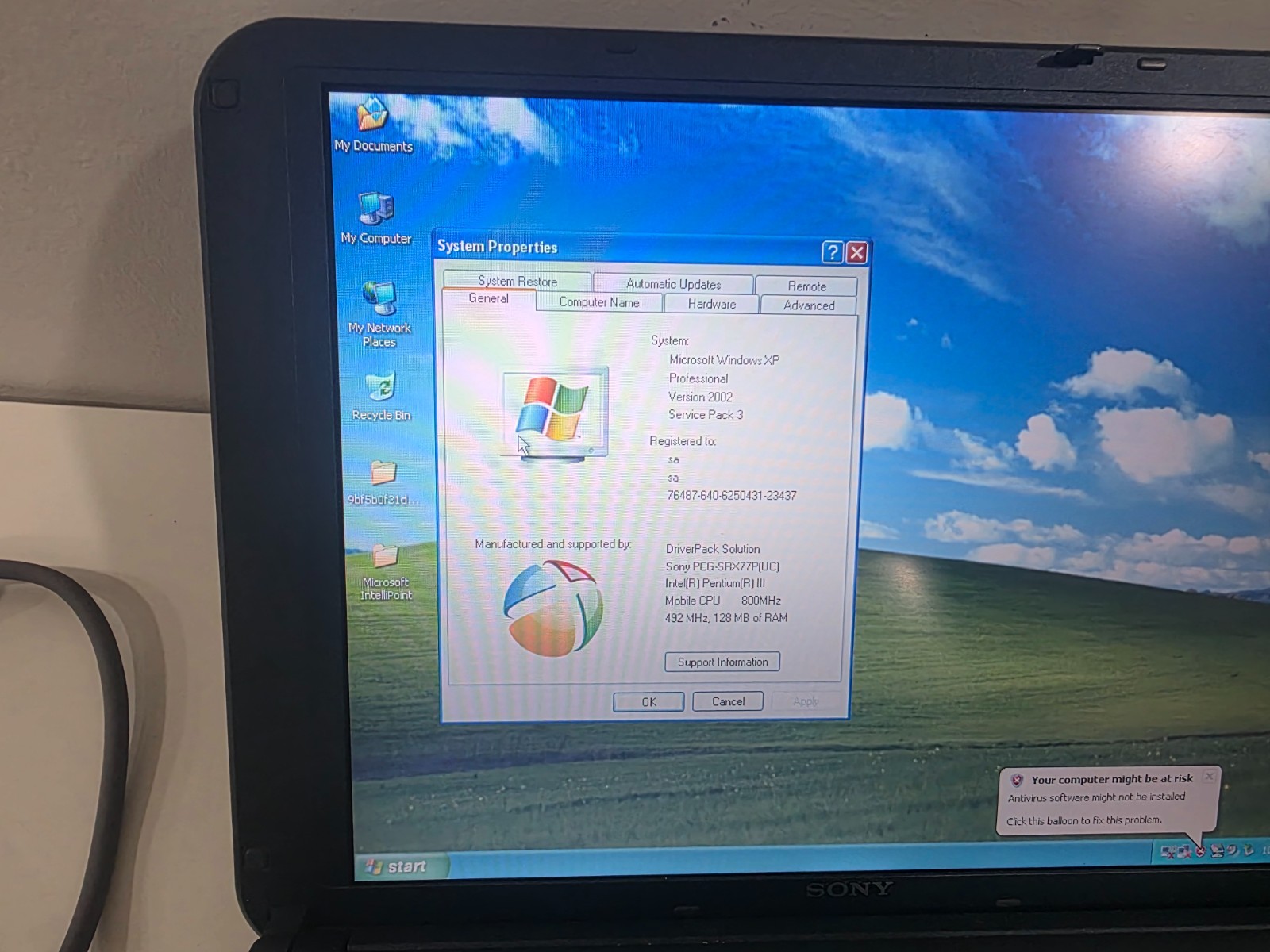Open the Computer Name tab
The height and width of the screenshot is (952, 1270).
[599, 302]
